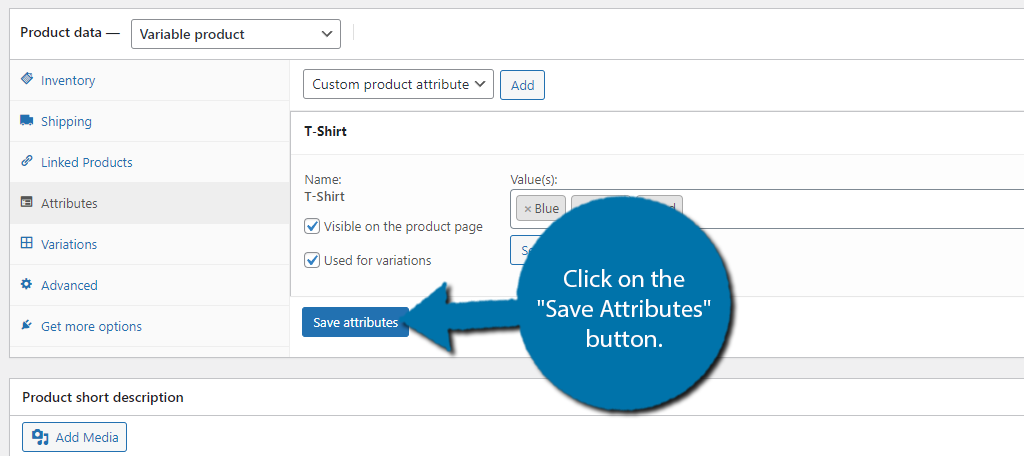The width and height of the screenshot is (1024, 456).
Task: Click inside the Value(s) input field
Action: [x=850, y=209]
